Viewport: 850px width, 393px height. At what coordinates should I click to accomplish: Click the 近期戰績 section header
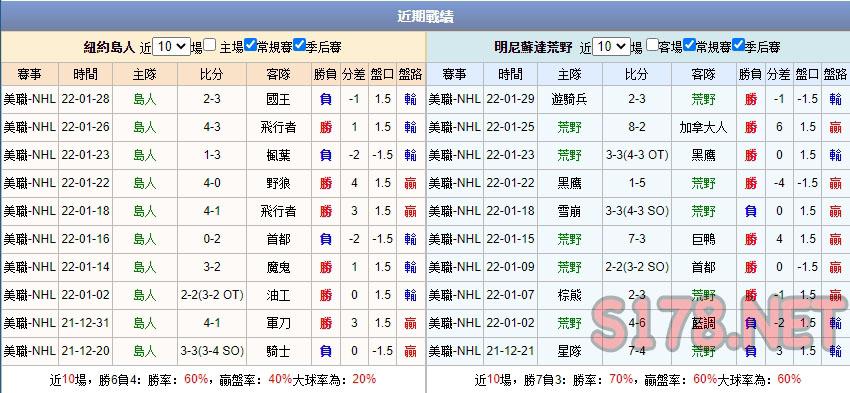[x=425, y=16]
